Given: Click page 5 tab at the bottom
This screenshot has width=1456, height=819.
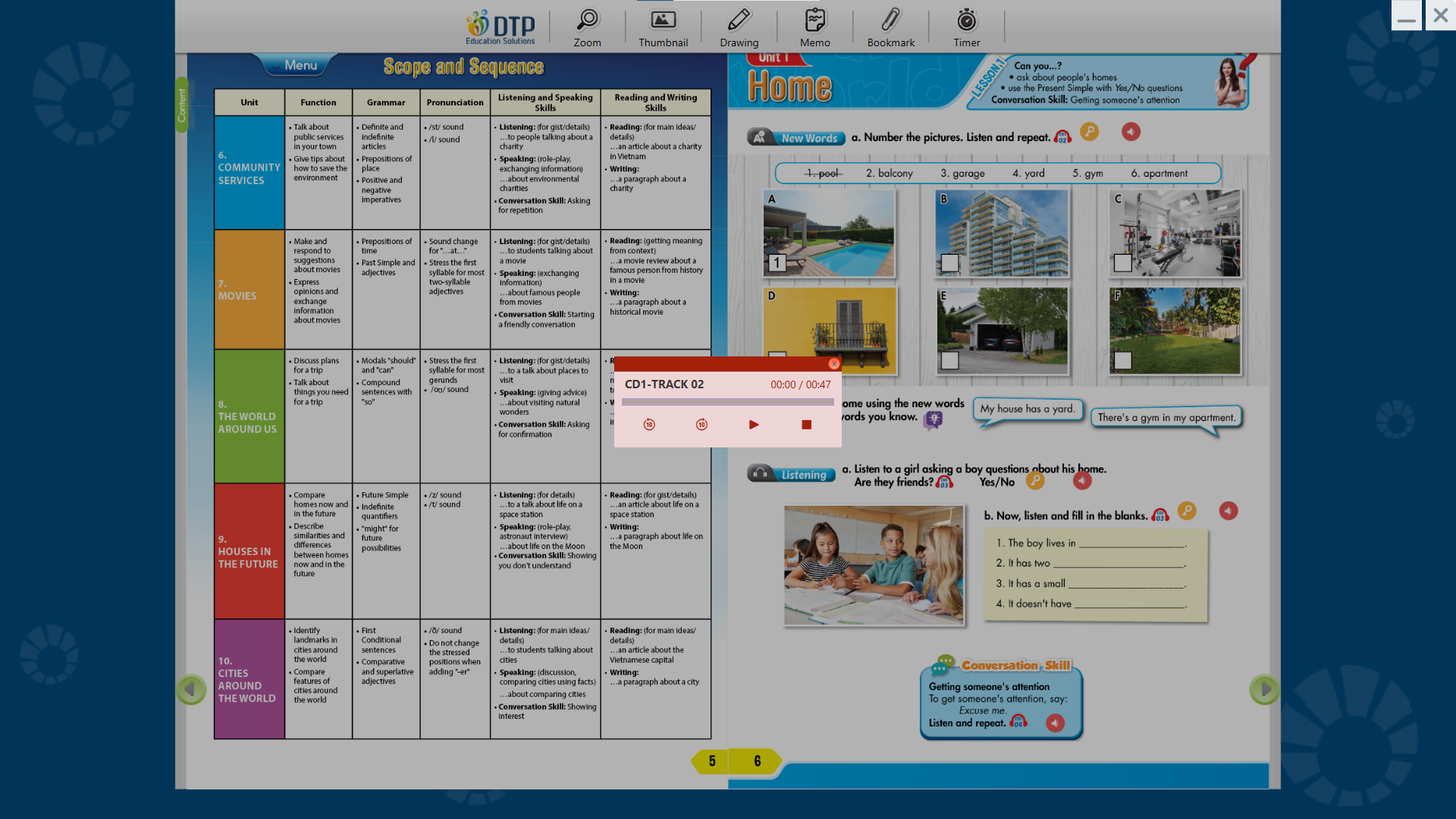Looking at the screenshot, I should [x=712, y=761].
